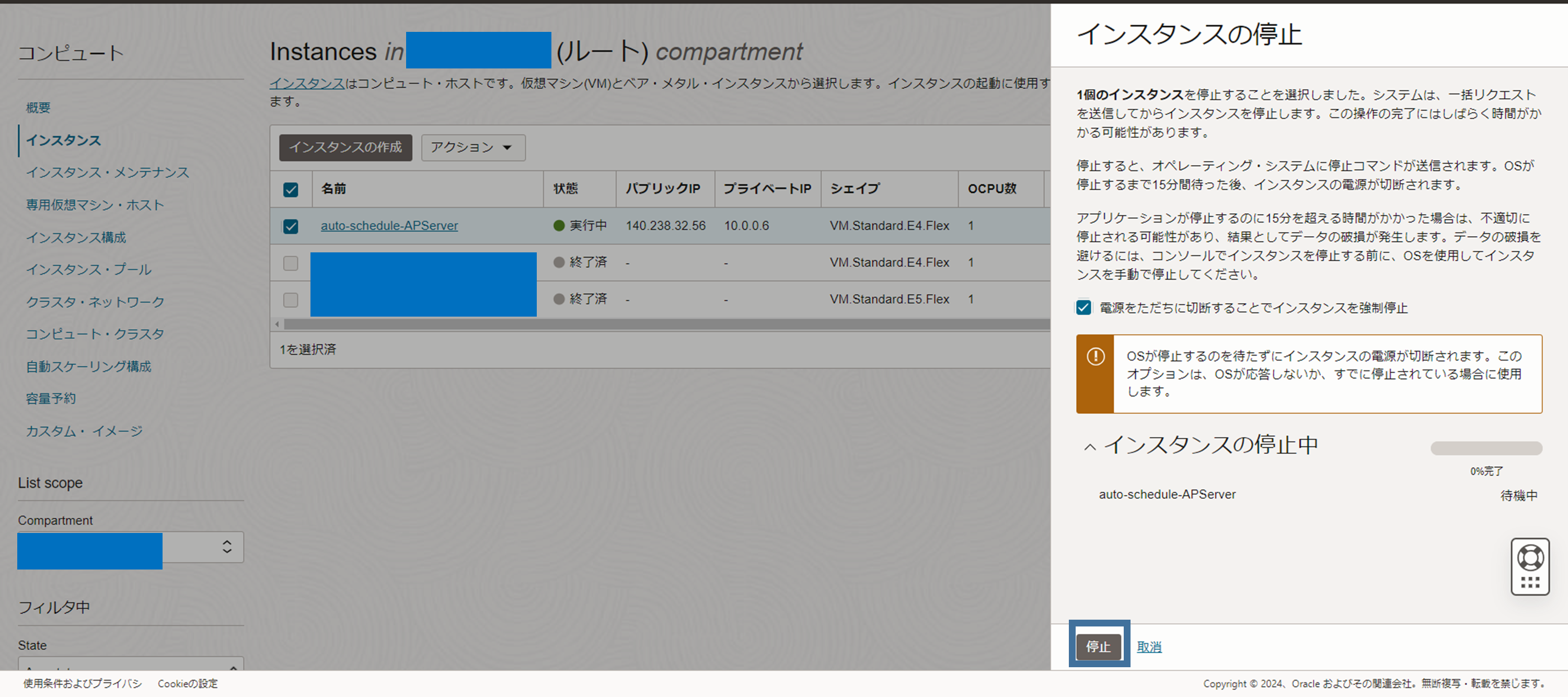Click the lifebuoy help support icon
The height and width of the screenshot is (697, 1568).
point(1530,557)
